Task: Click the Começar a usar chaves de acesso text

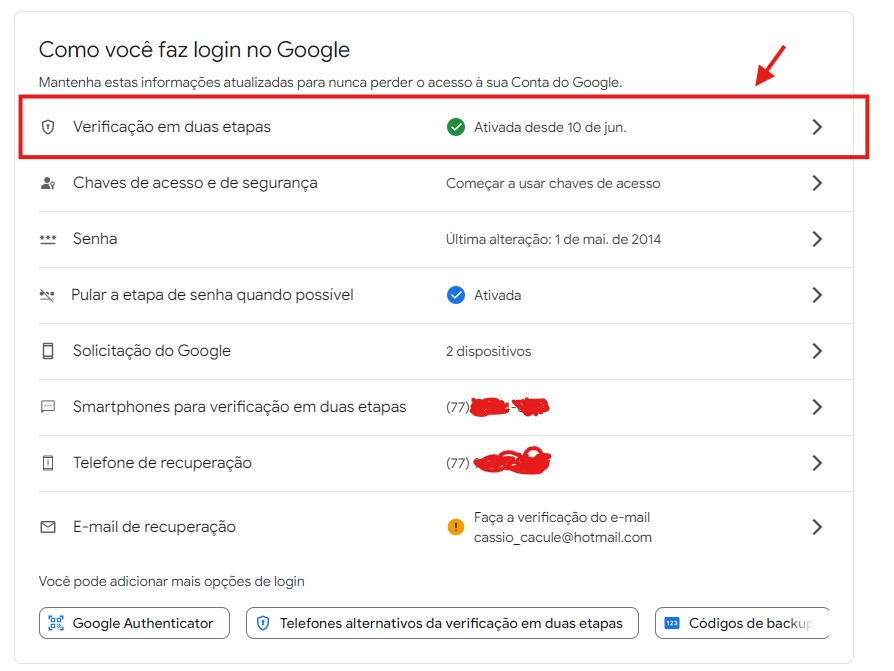Action: [x=553, y=183]
